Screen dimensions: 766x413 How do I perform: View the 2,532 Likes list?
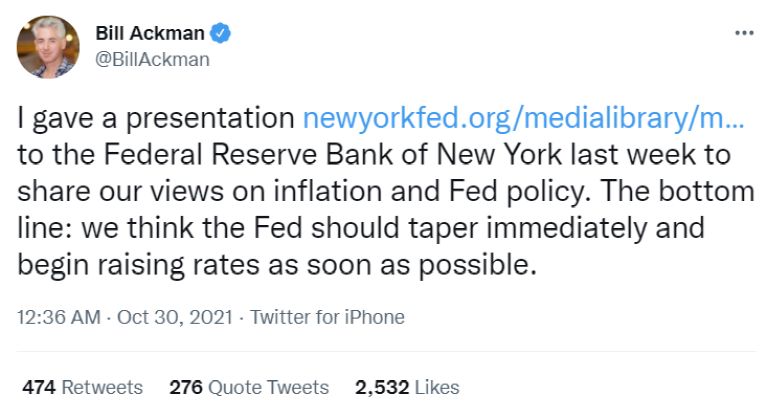(x=407, y=387)
